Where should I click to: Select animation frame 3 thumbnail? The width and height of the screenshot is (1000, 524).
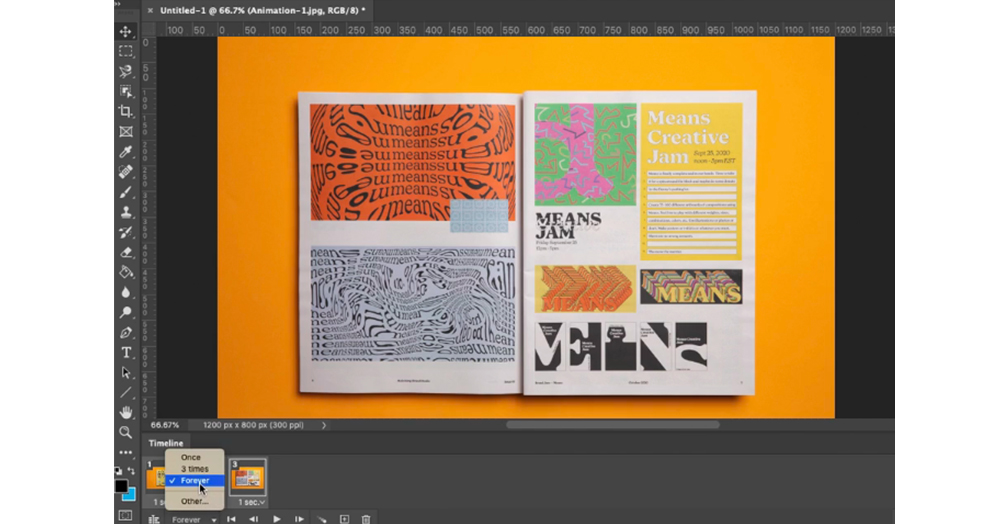[248, 477]
